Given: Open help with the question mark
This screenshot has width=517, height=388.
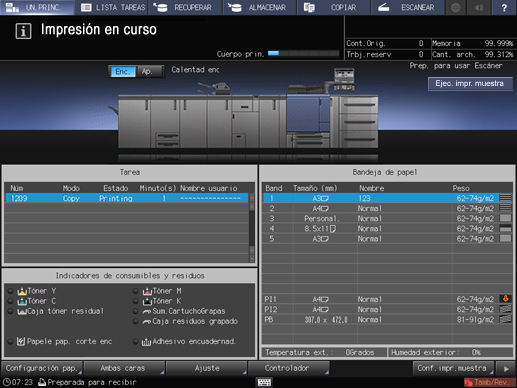Looking at the screenshot, I should [x=504, y=7].
